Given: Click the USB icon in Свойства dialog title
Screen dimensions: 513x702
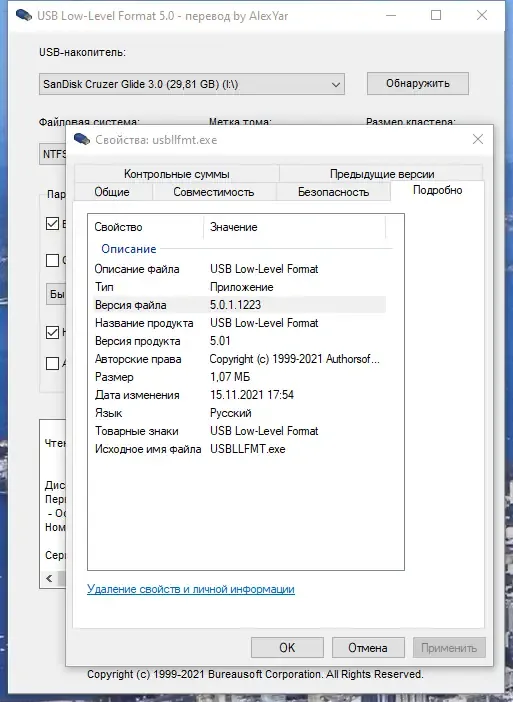Looking at the screenshot, I should click(x=82, y=139).
